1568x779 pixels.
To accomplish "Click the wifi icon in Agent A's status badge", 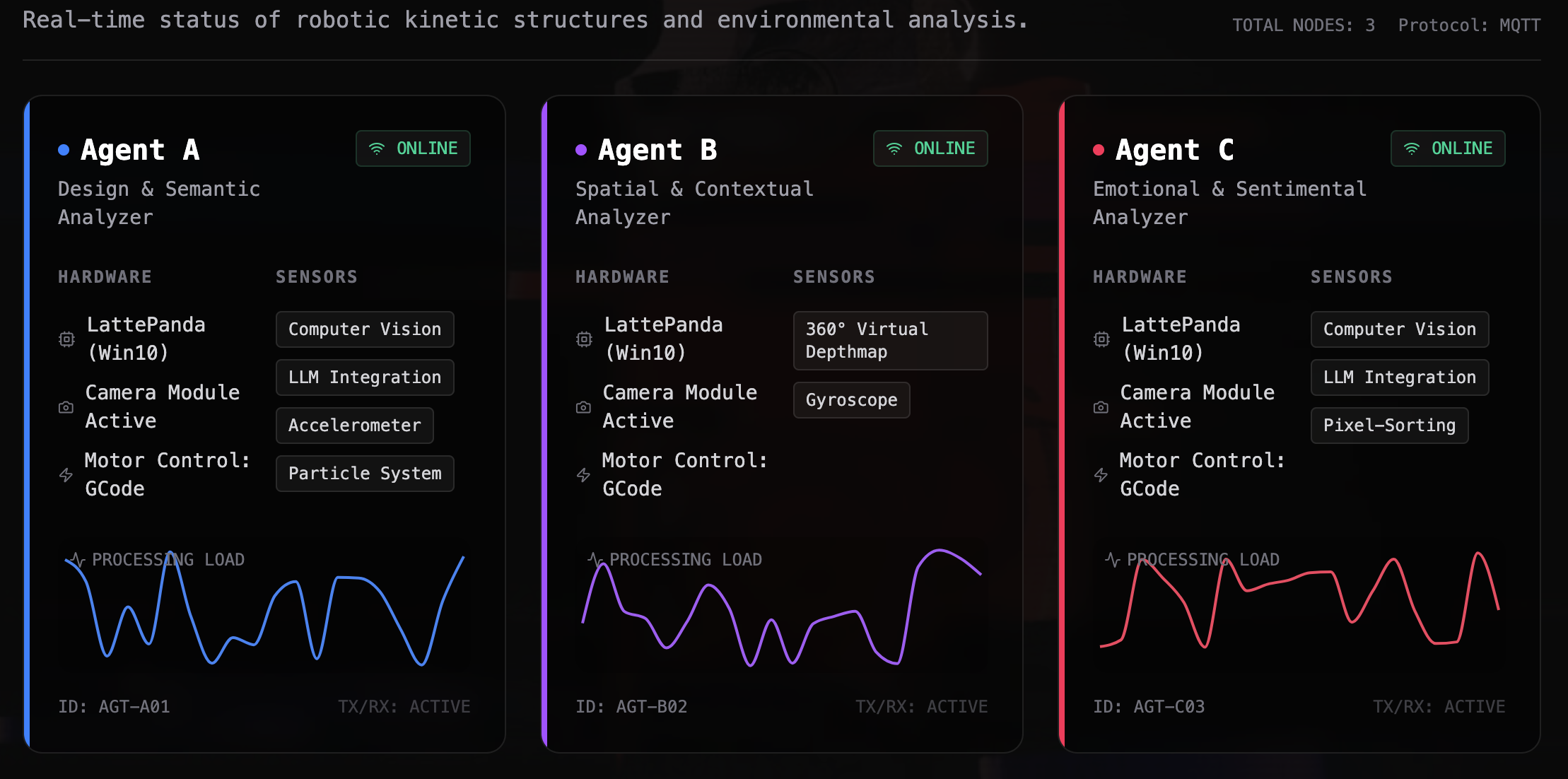I will tap(377, 148).
